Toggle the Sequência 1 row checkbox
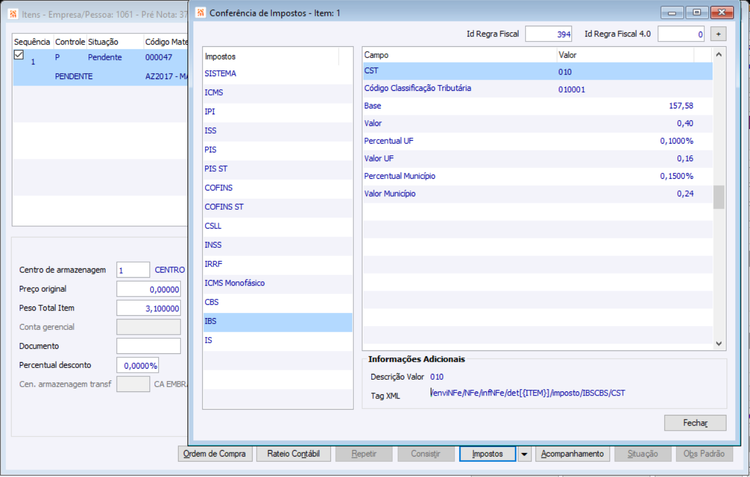Screen dimensions: 750x477 19,55
